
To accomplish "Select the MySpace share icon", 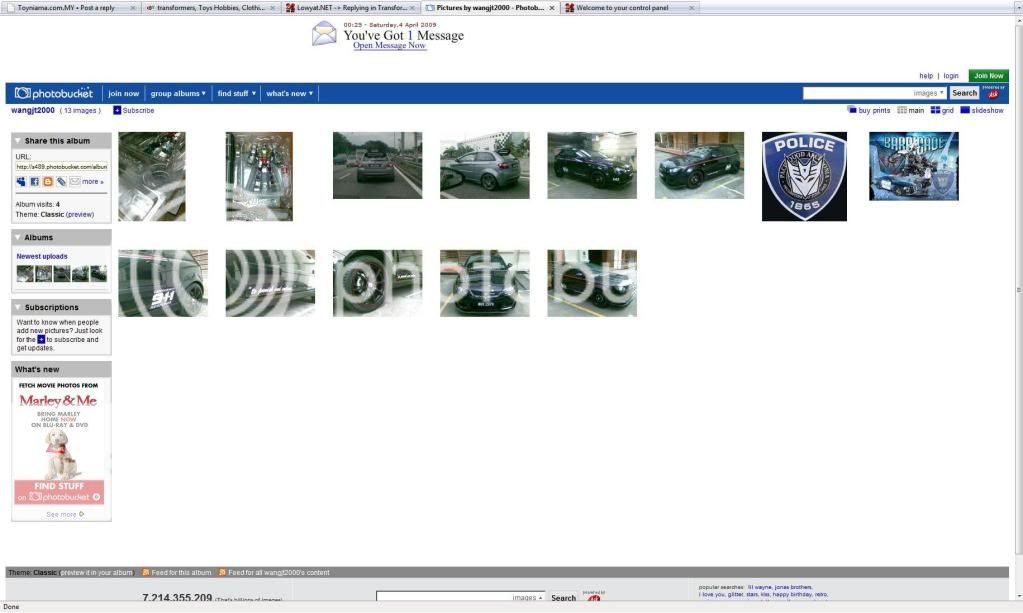I will 21,181.
